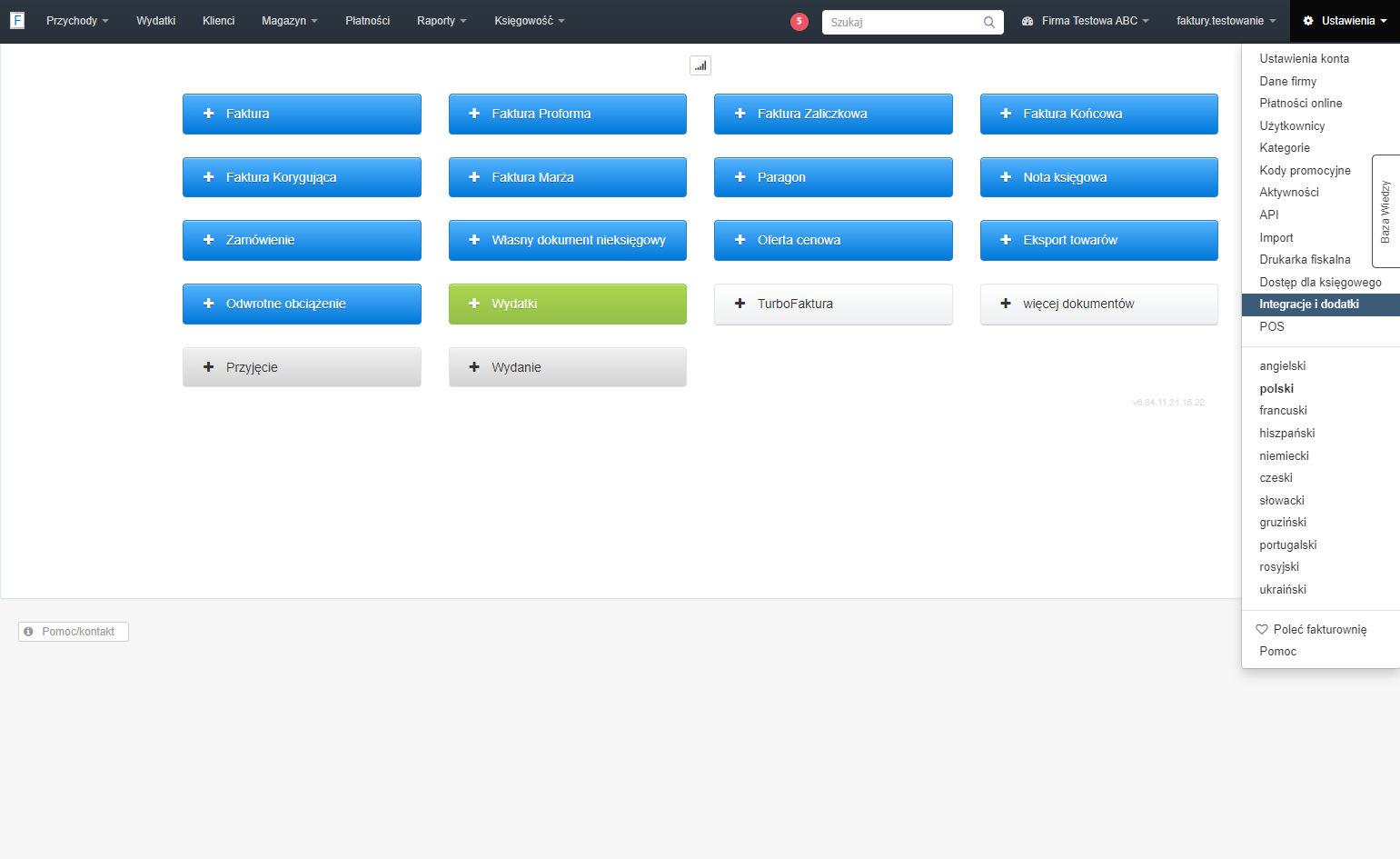Screen dimensions: 1400x859
Task: Open the faktury.testowanie user dropdown
Action: tap(1226, 21)
